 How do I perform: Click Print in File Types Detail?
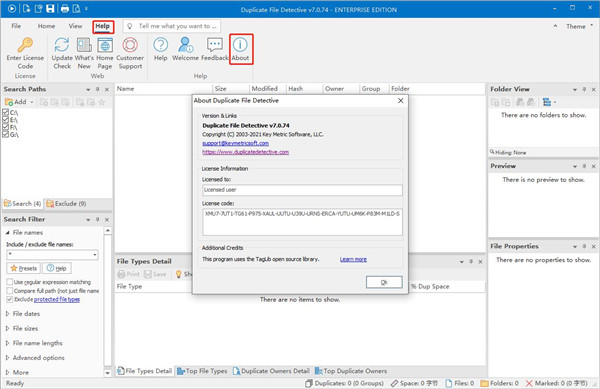pyautogui.click(x=129, y=274)
